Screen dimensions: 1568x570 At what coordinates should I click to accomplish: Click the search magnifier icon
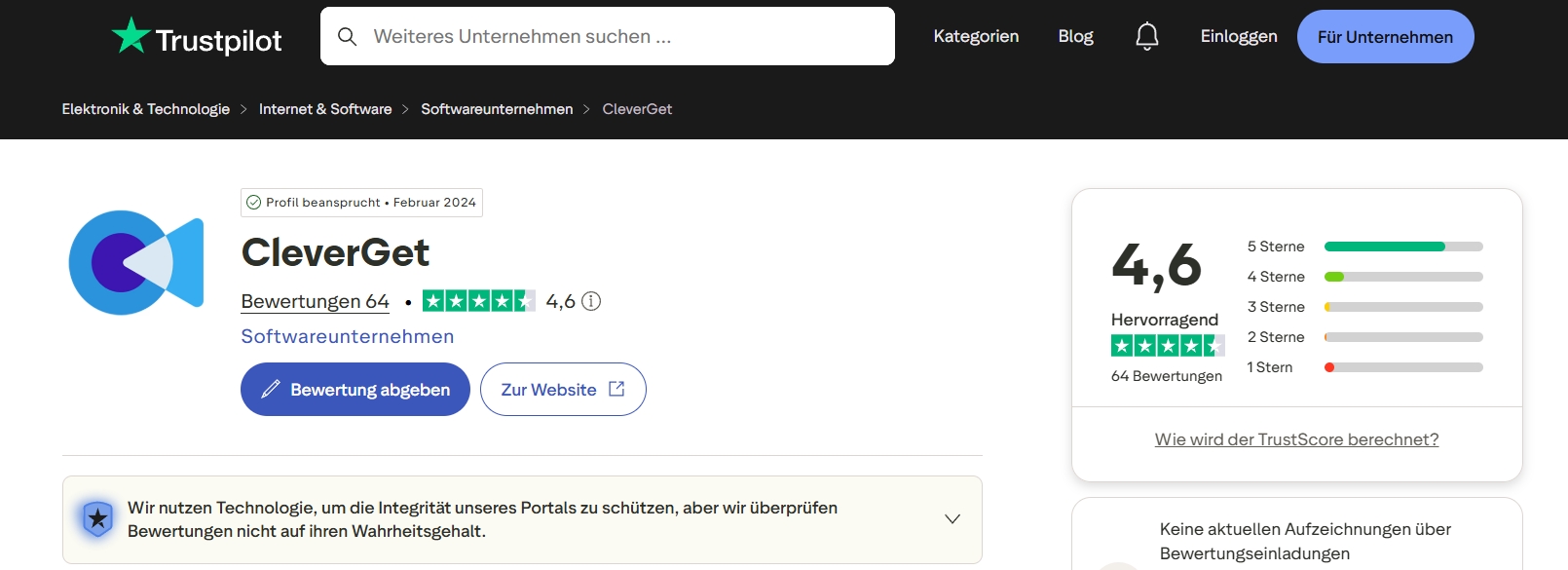pos(347,37)
